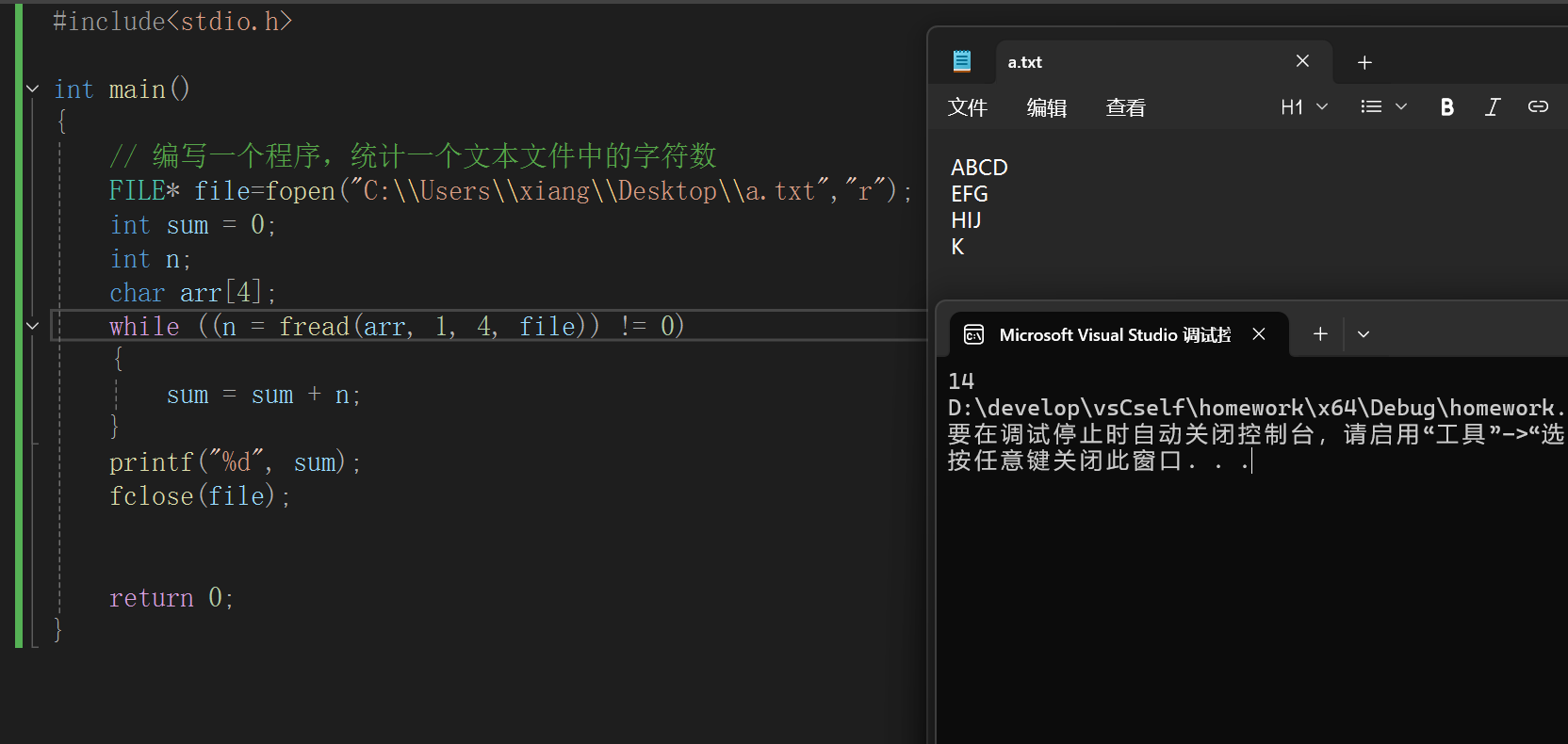Click the ABCD line in Notepad
This screenshot has height=744, width=1568.
tap(979, 168)
